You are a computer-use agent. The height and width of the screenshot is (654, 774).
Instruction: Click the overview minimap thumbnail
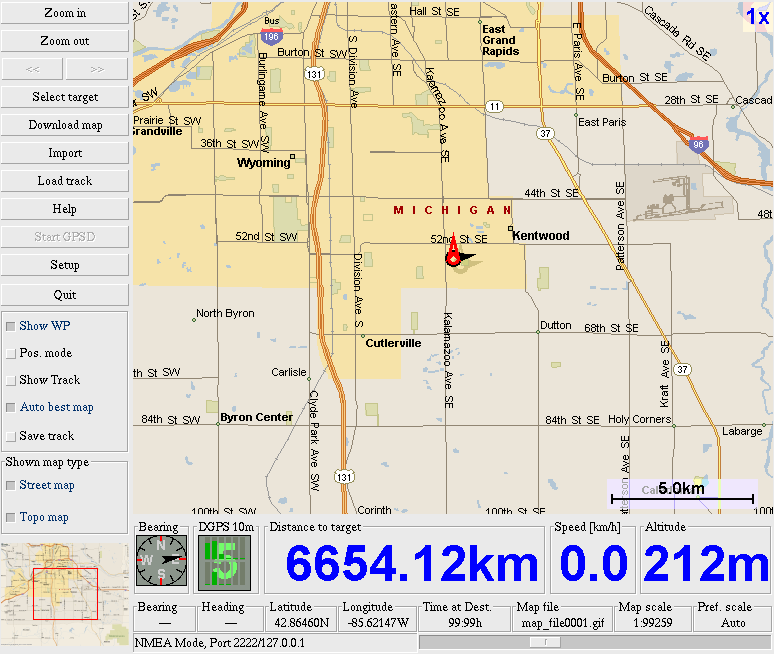pyautogui.click(x=65, y=594)
